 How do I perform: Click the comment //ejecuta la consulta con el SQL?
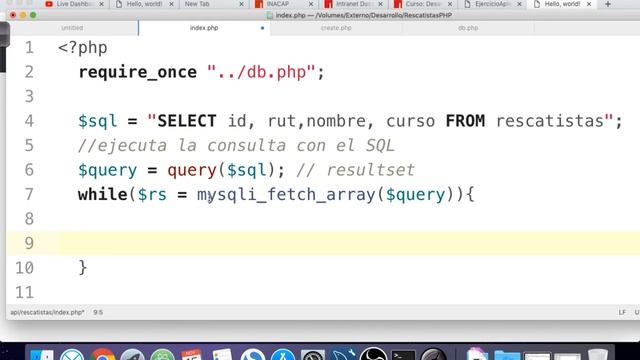(236, 146)
